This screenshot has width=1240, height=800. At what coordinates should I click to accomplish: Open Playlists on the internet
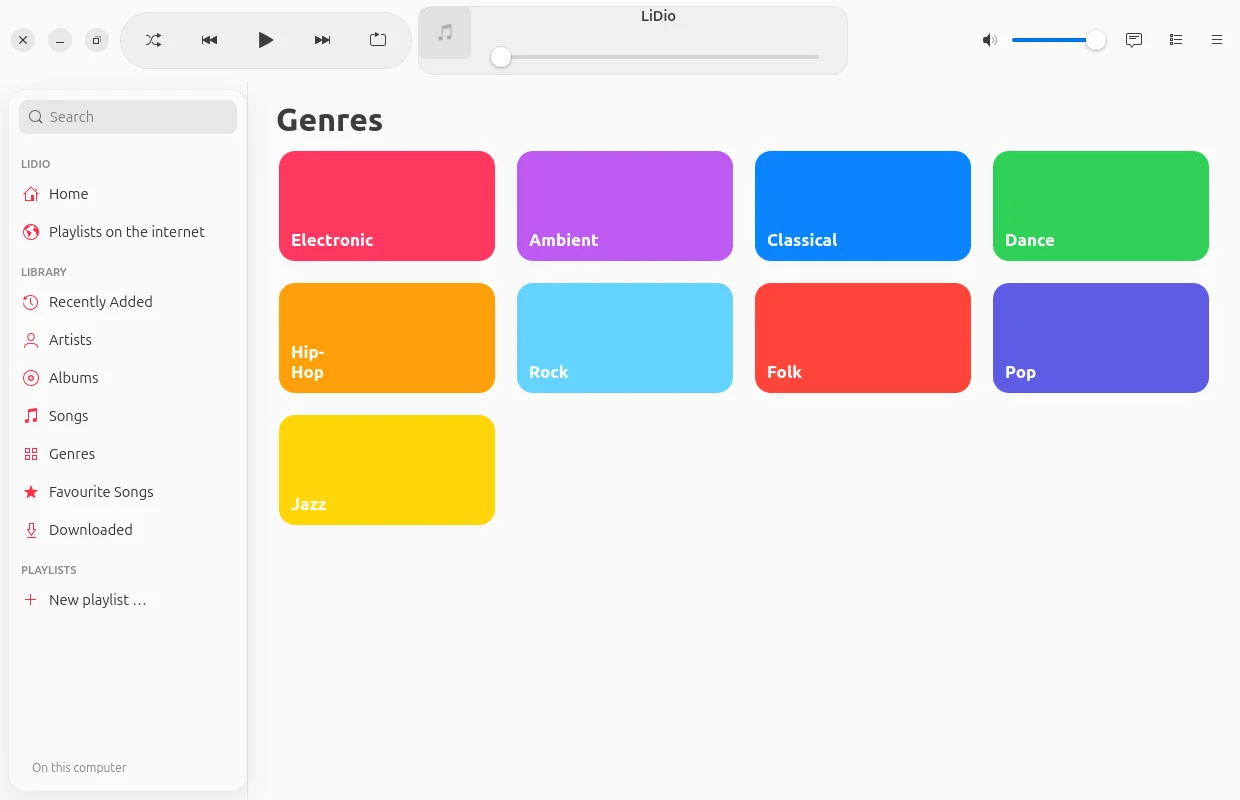[x=128, y=232]
